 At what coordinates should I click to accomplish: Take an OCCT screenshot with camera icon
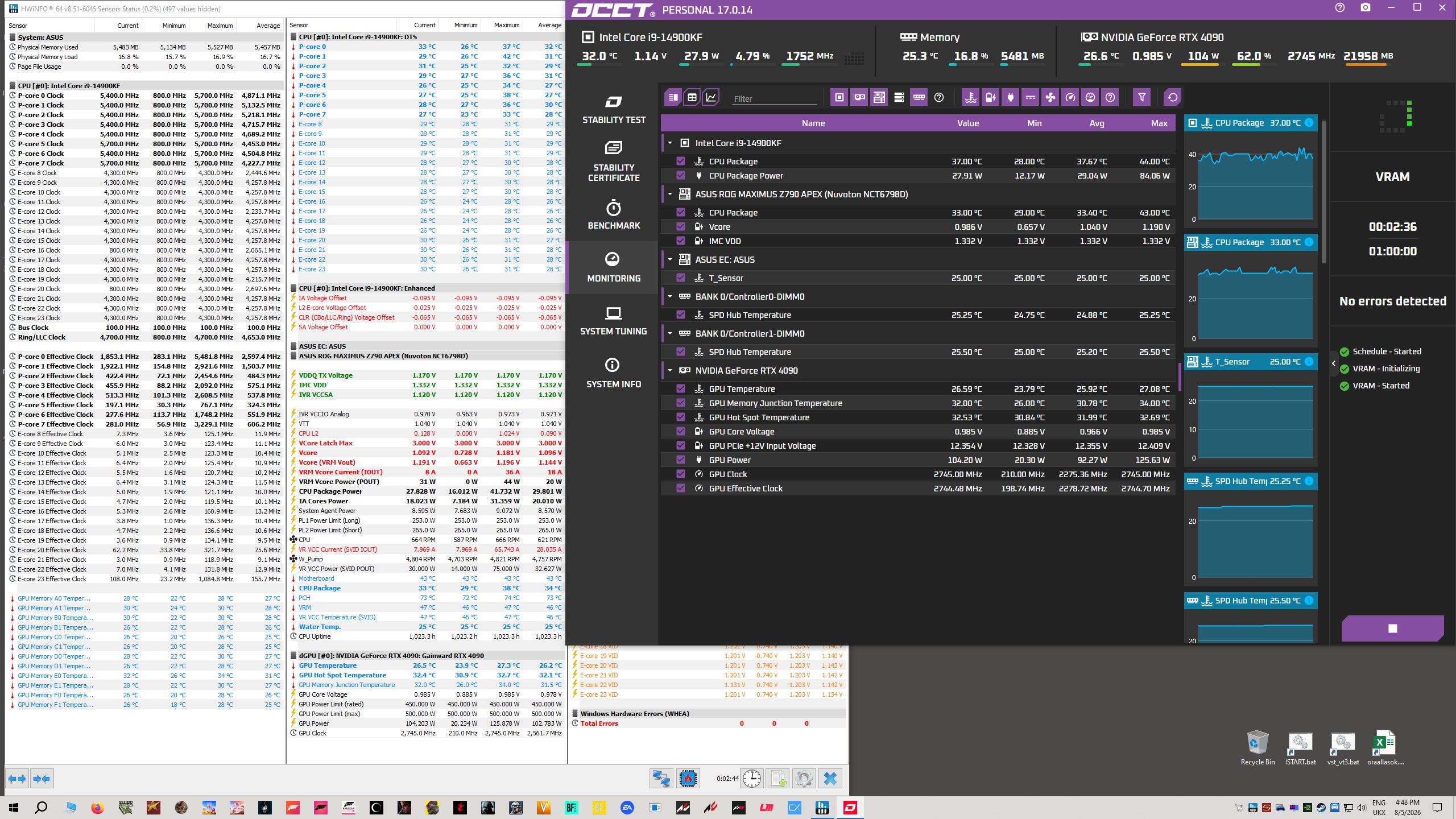(1366, 7)
